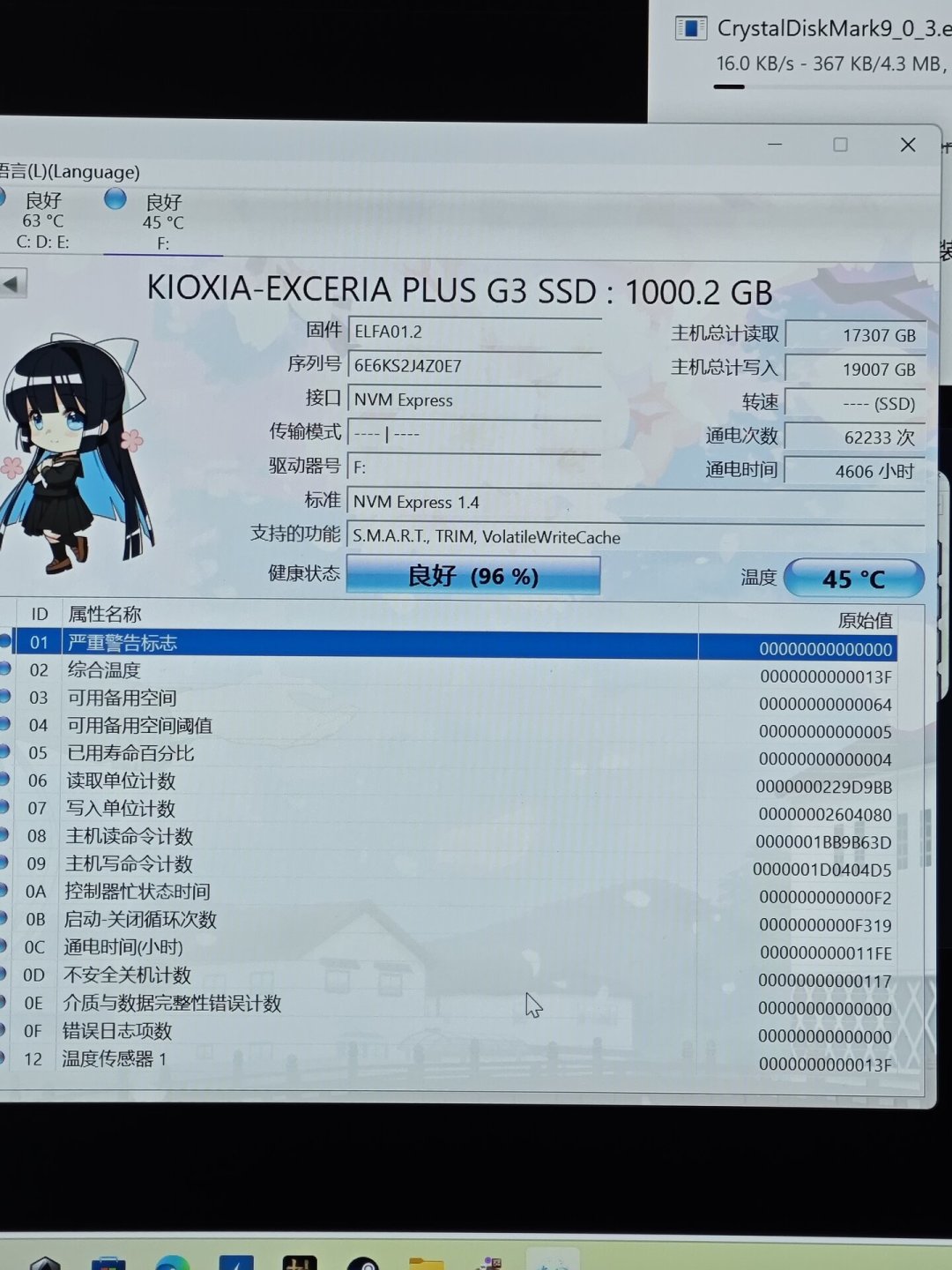Click raw value 00000000000117
The height and width of the screenshot is (1270, 952).
click(x=824, y=982)
